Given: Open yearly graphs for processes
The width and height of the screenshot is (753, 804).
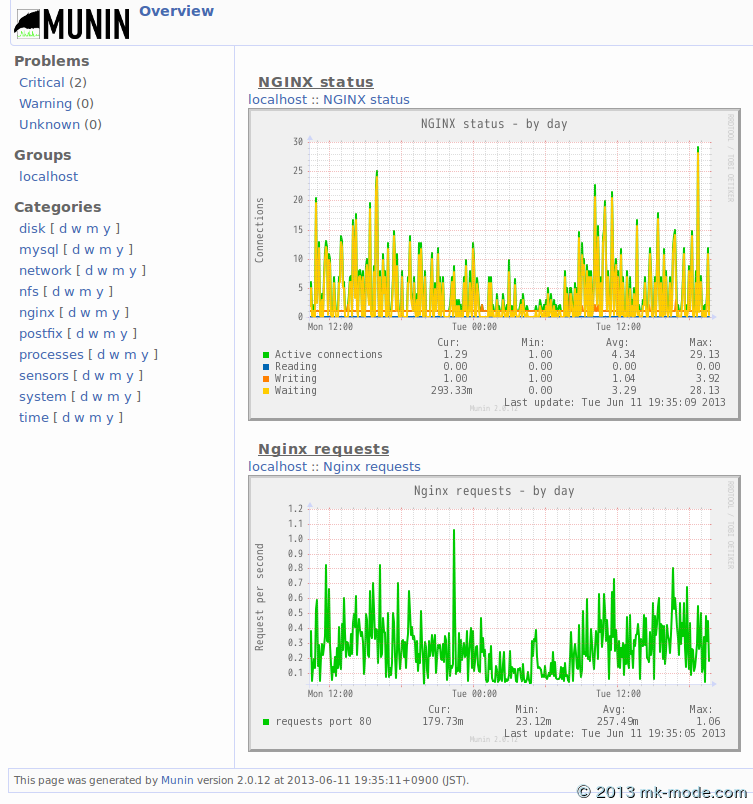Looking at the screenshot, I should pyautogui.click(x=144, y=355).
